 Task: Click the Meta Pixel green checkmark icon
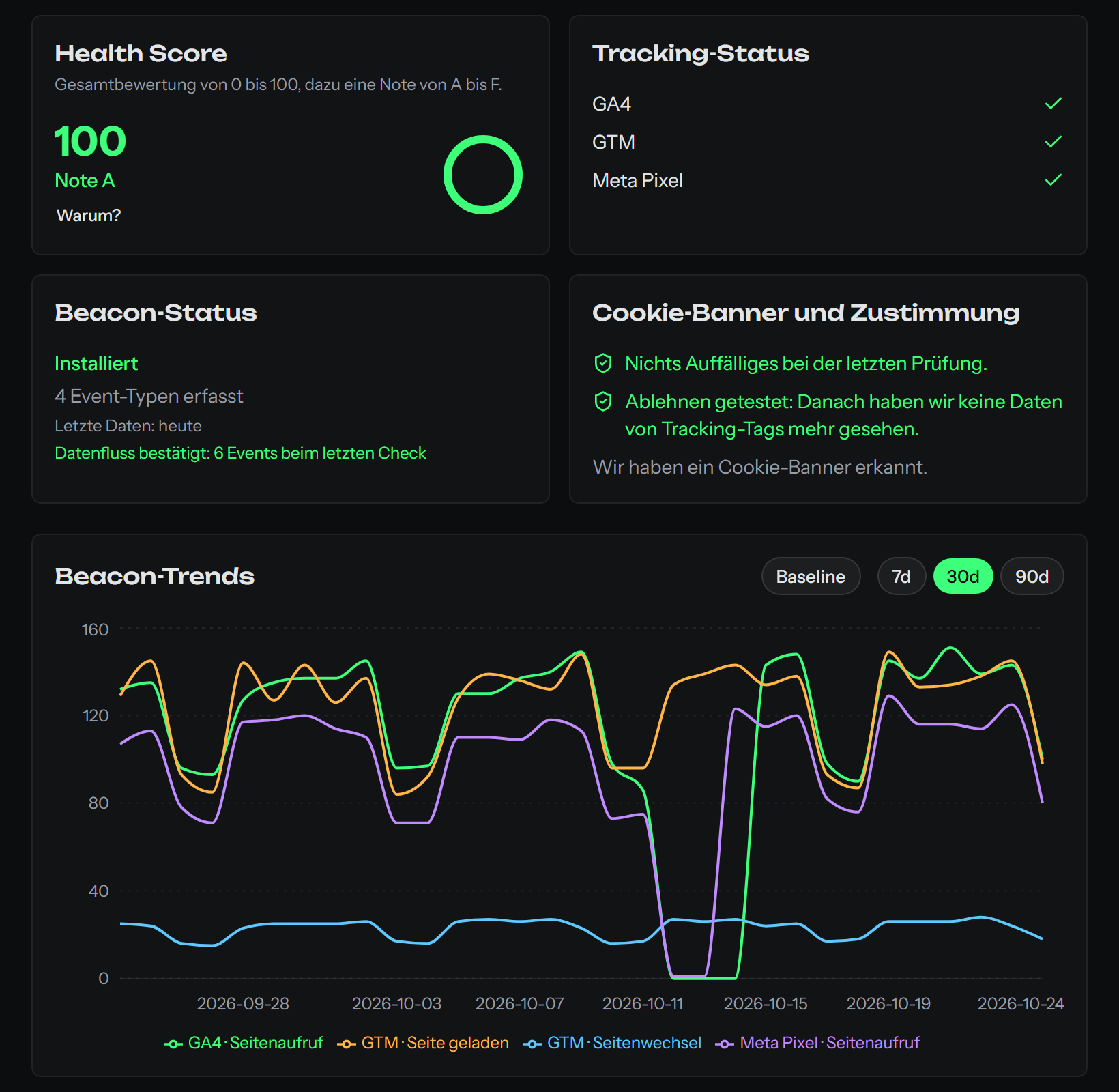[1053, 180]
